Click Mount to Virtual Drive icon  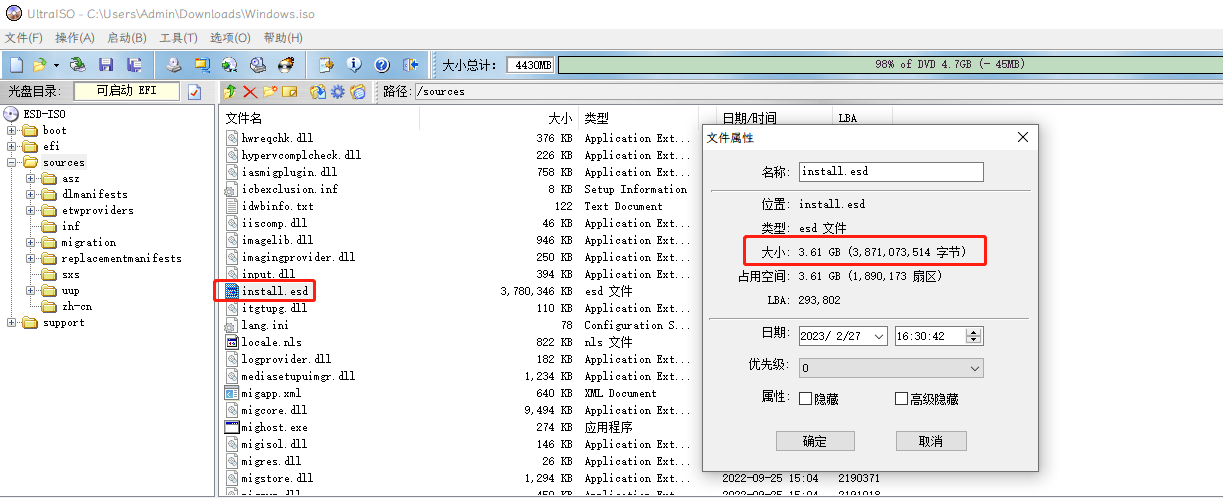point(257,65)
